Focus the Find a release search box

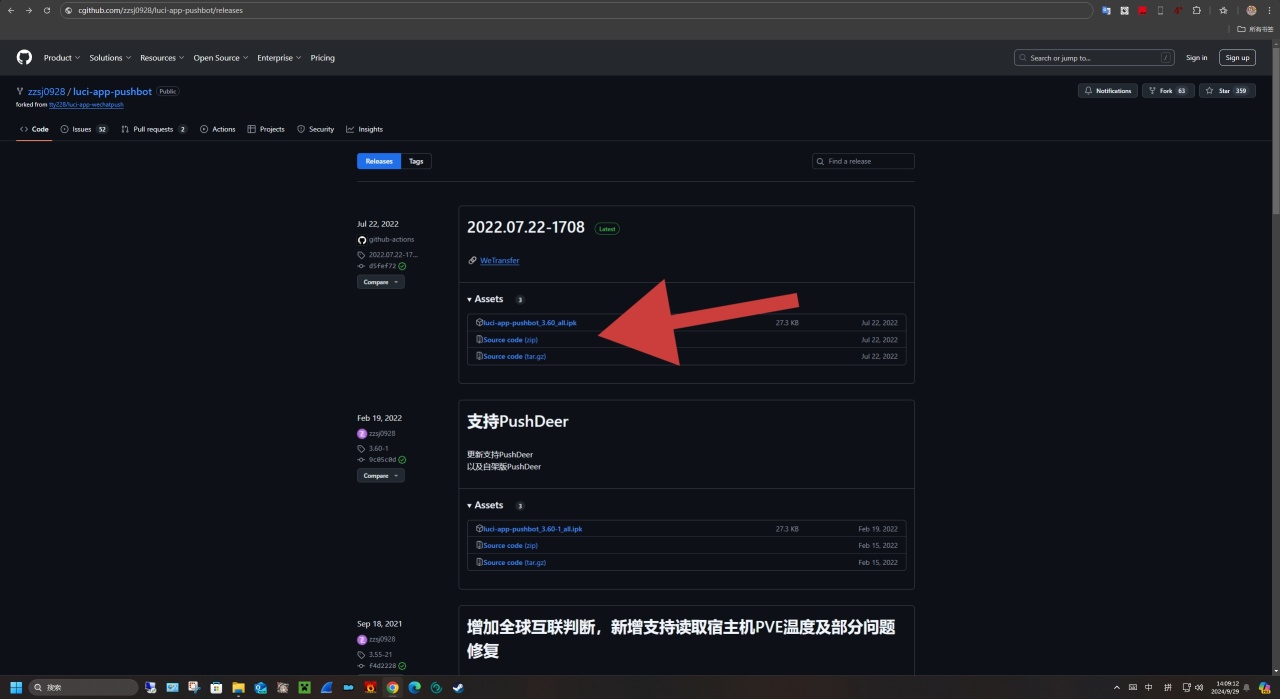863,161
